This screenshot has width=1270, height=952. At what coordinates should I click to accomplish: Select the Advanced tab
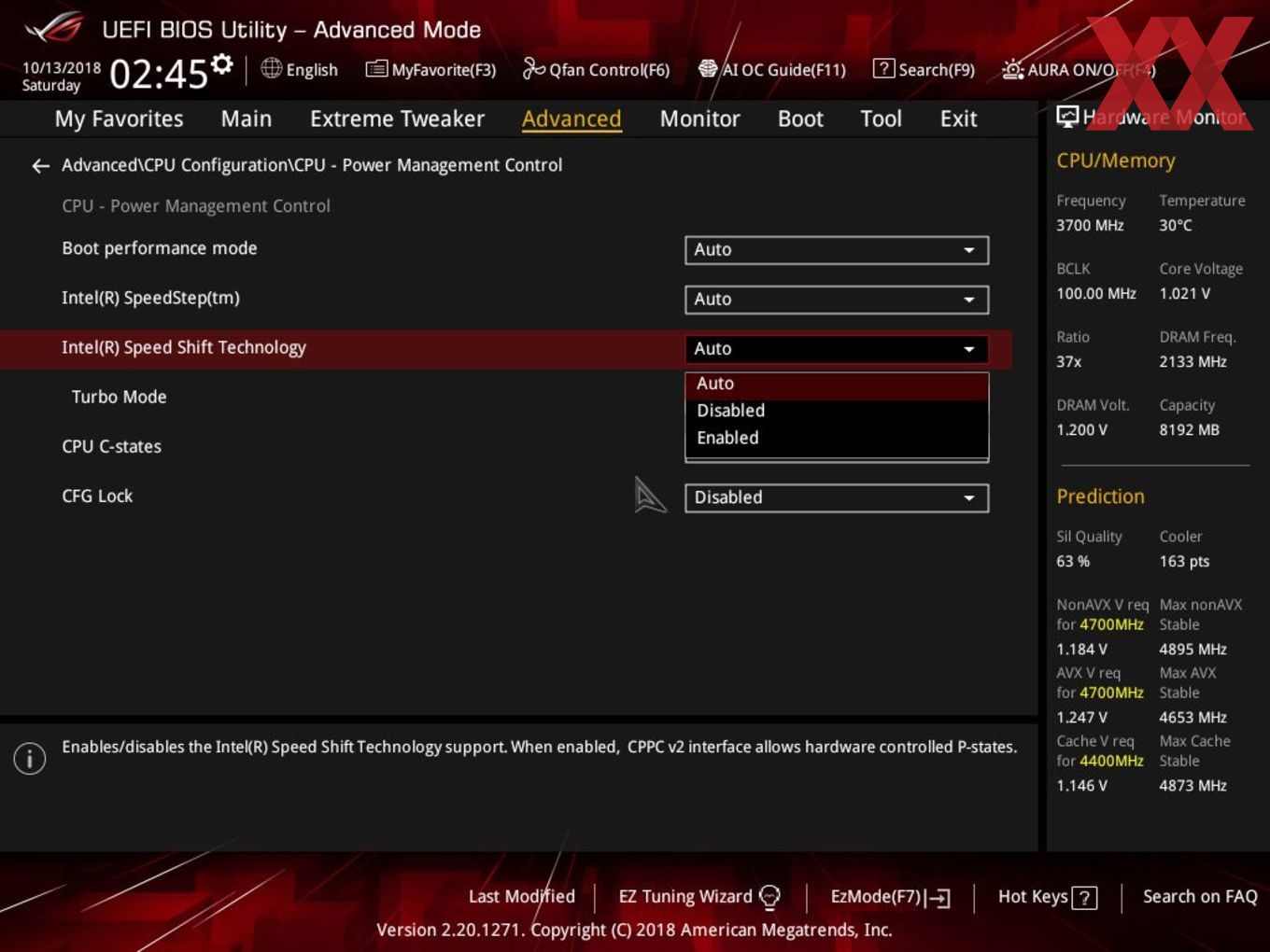tap(571, 119)
